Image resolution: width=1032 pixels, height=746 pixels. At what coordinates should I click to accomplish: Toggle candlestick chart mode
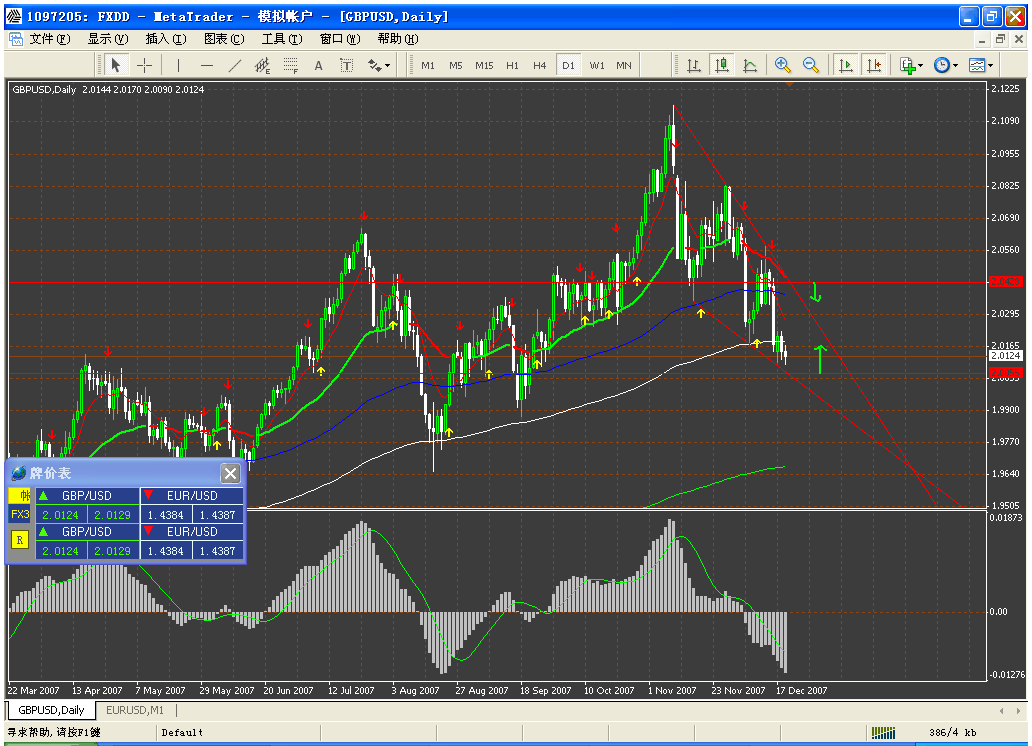[x=722, y=65]
